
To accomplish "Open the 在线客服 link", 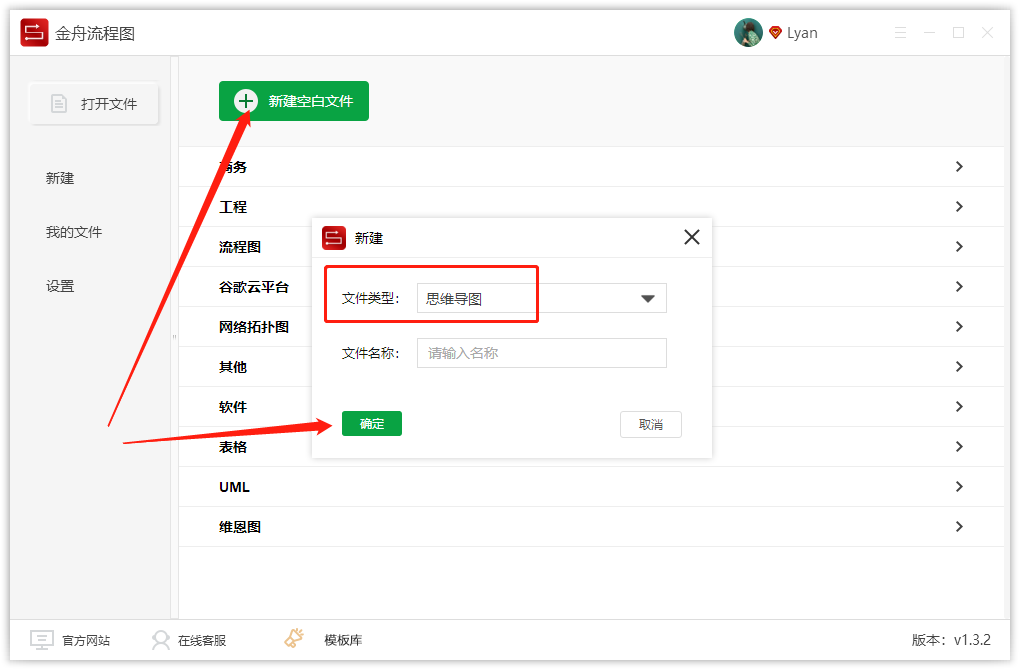I will point(202,641).
